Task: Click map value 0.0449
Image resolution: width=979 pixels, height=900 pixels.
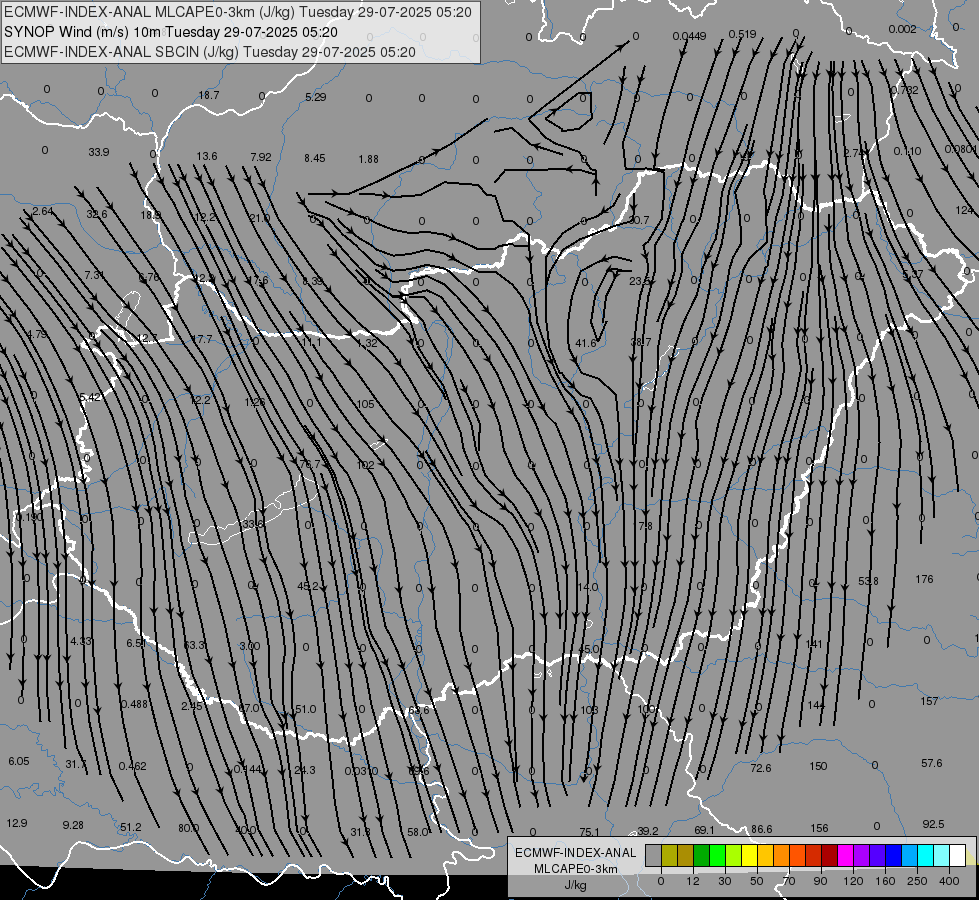Action: (x=689, y=36)
